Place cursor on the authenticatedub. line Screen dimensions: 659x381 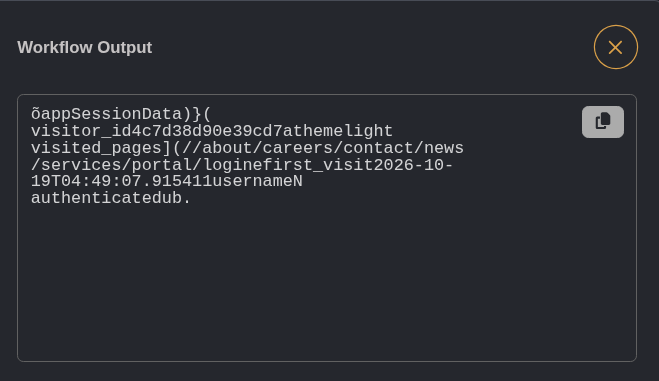pos(111,198)
